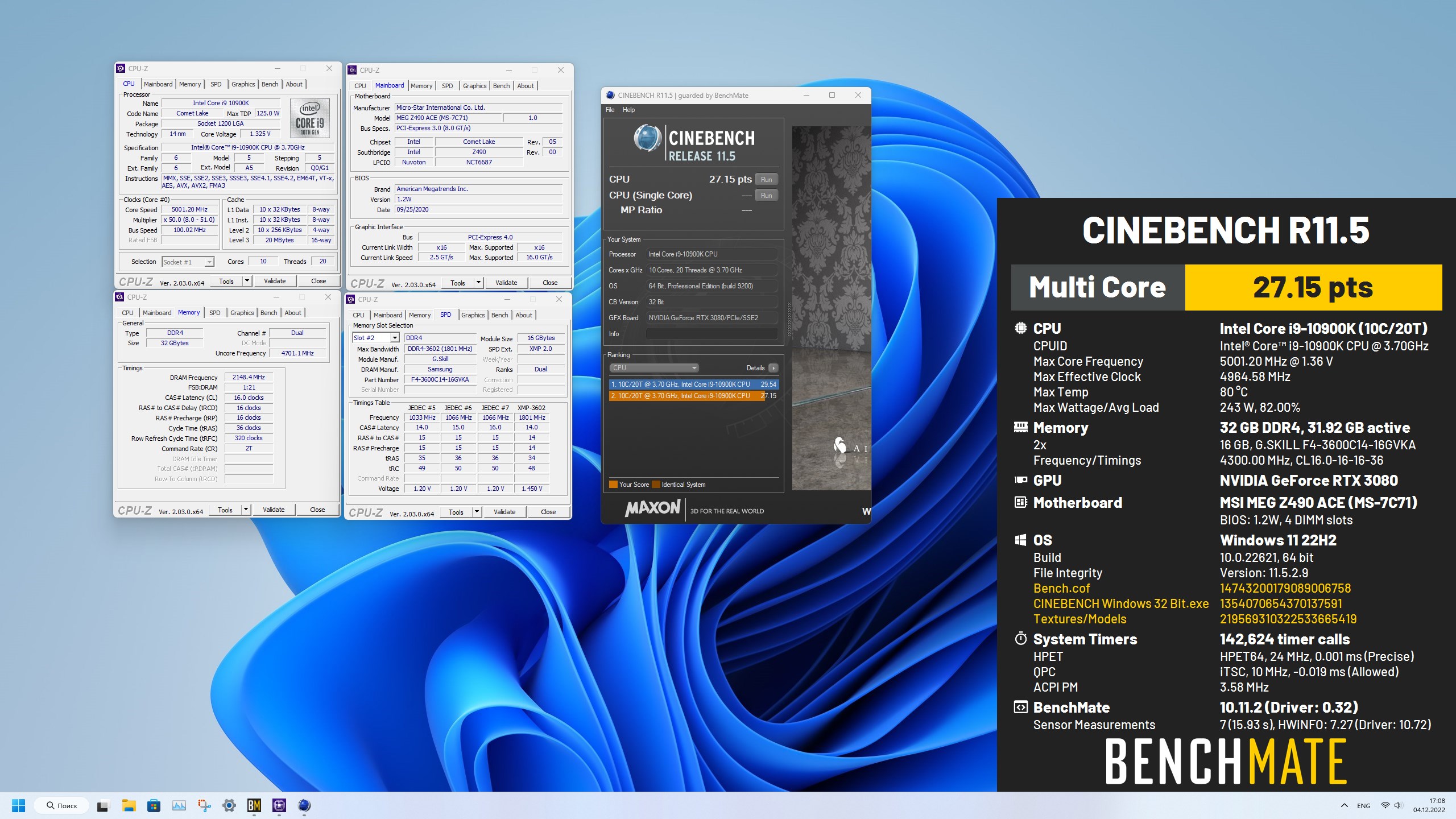The image size is (1456, 819).
Task: Click the Wi-Fi network tray icon
Action: tap(1385, 805)
